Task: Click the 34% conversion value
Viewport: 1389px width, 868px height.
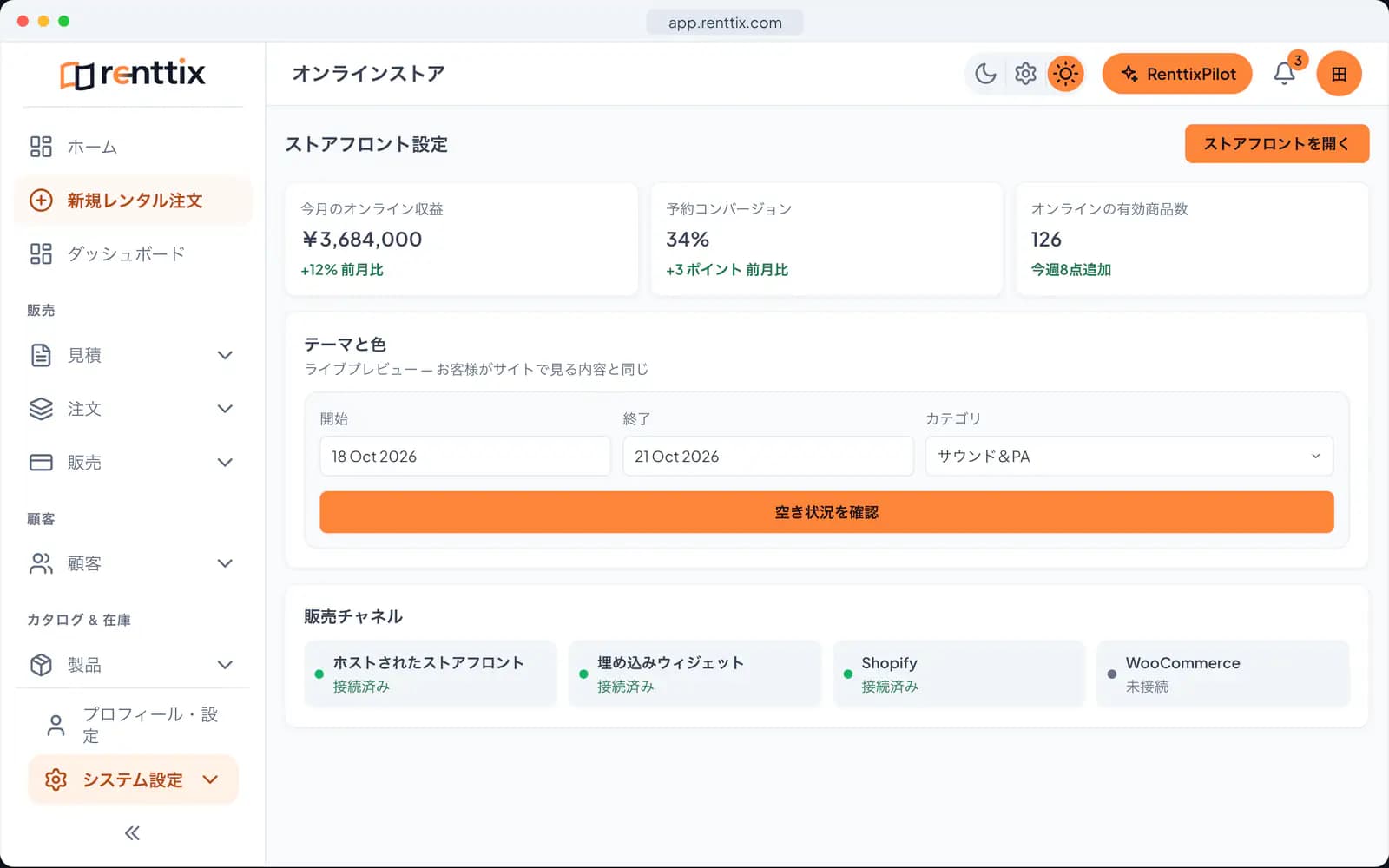Action: click(688, 240)
